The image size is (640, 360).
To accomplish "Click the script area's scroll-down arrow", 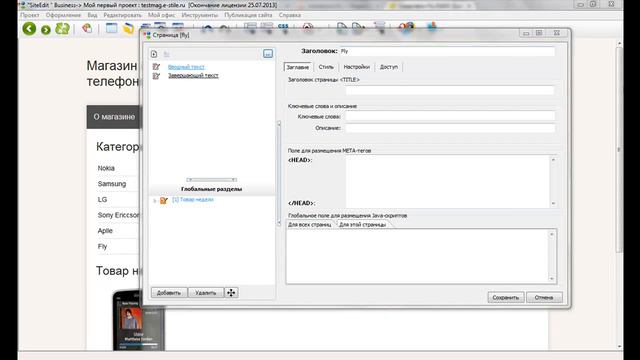I will click(x=552, y=279).
